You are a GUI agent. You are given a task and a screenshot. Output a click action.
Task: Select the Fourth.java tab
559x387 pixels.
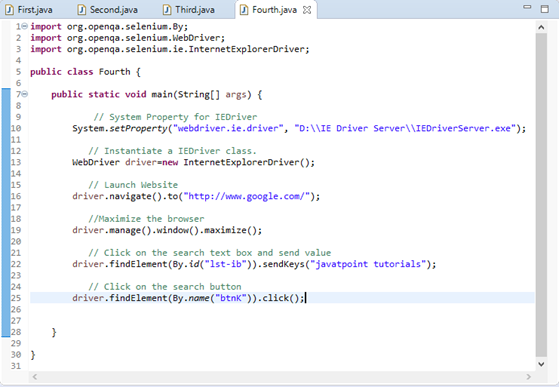(x=274, y=10)
